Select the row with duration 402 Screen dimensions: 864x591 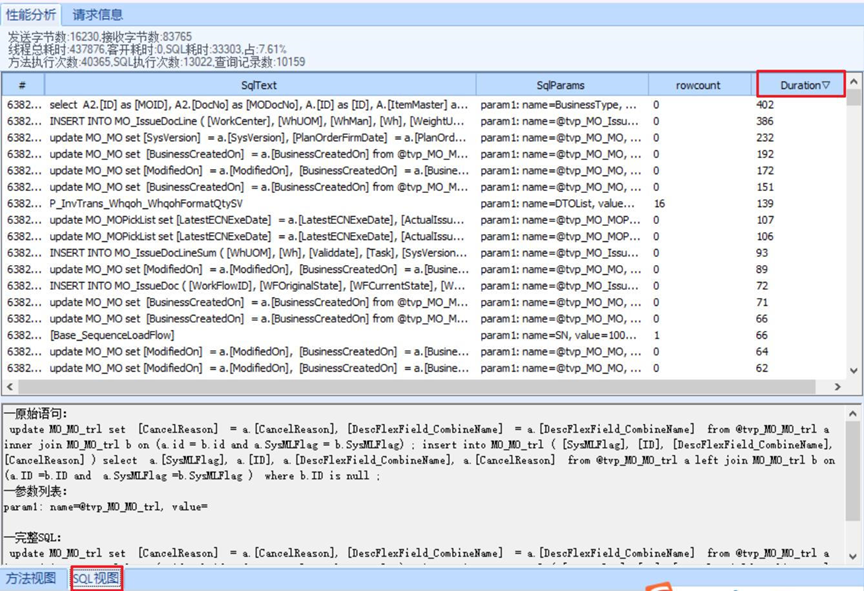260,104
